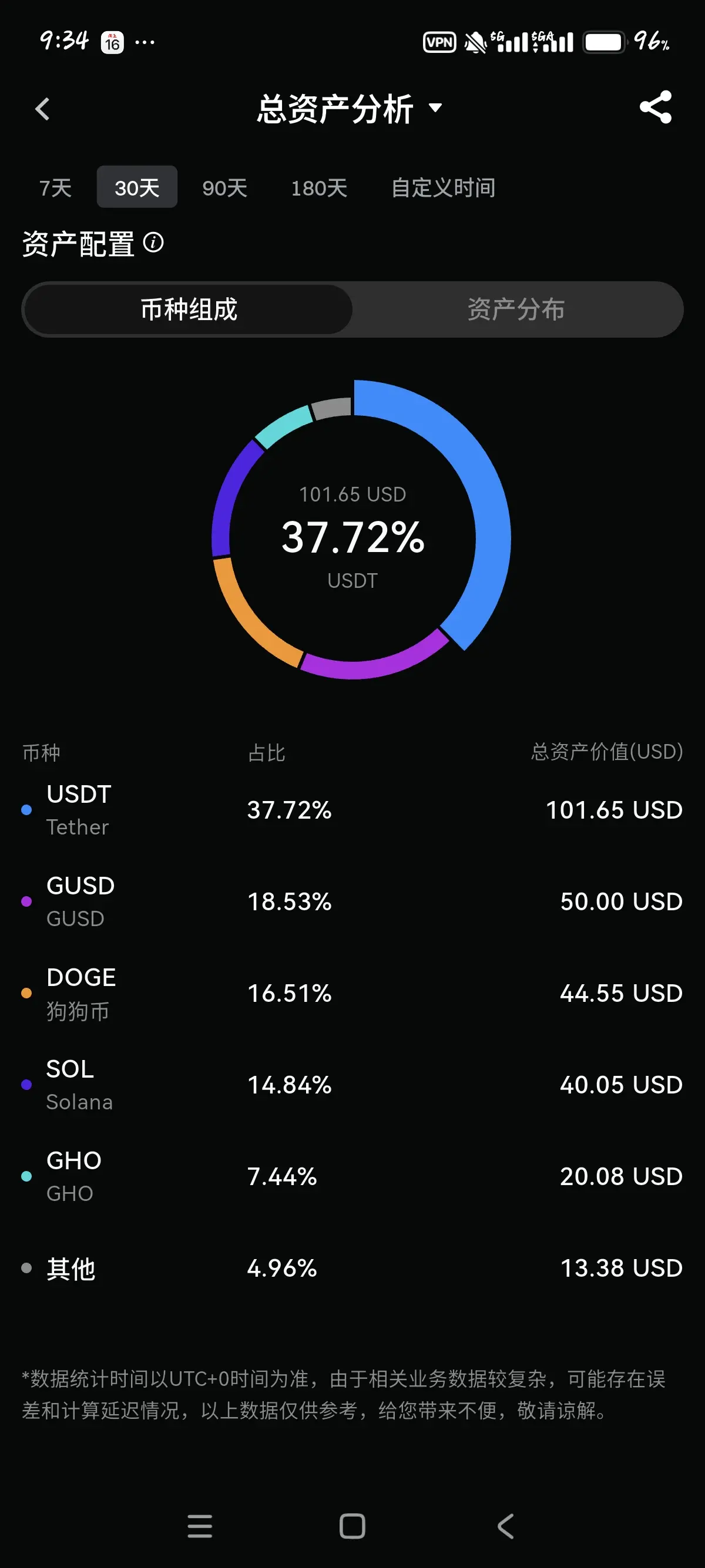
Task: Tap Android navigation back arrow
Action: (x=505, y=1526)
